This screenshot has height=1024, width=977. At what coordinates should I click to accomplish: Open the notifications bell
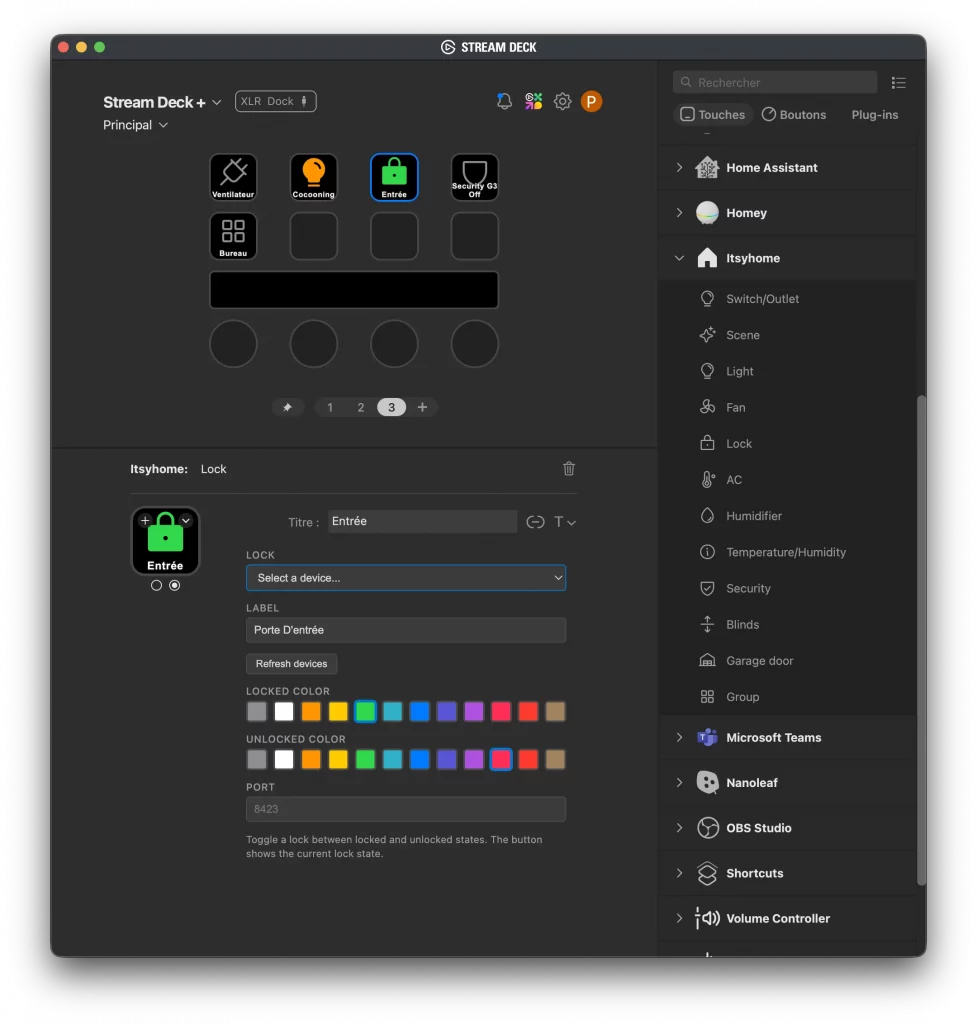[504, 101]
